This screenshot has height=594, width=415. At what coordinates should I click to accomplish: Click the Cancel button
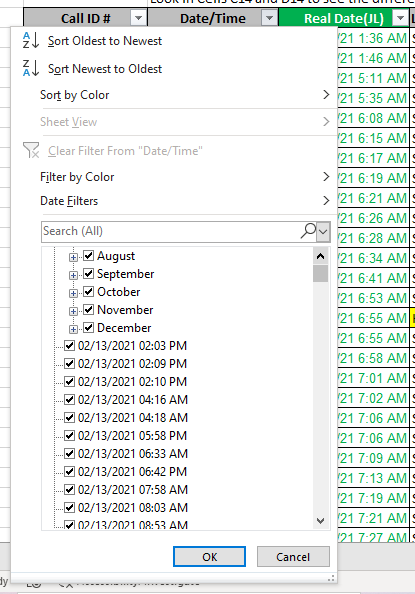point(293,556)
